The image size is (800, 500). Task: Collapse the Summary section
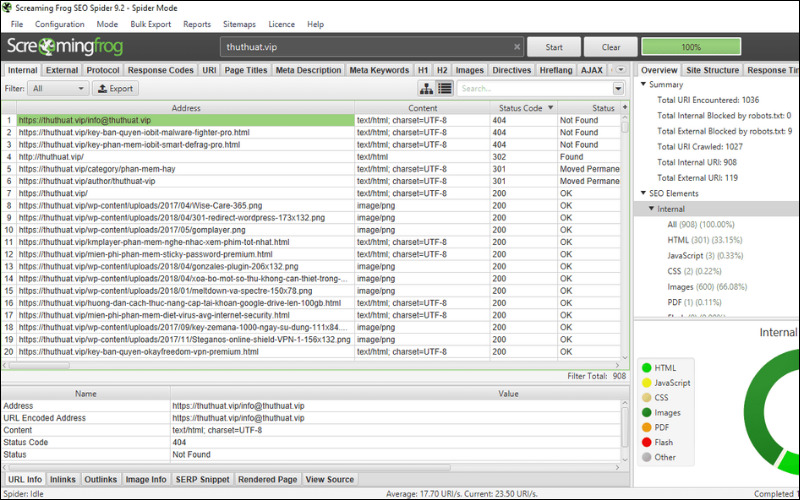click(643, 84)
